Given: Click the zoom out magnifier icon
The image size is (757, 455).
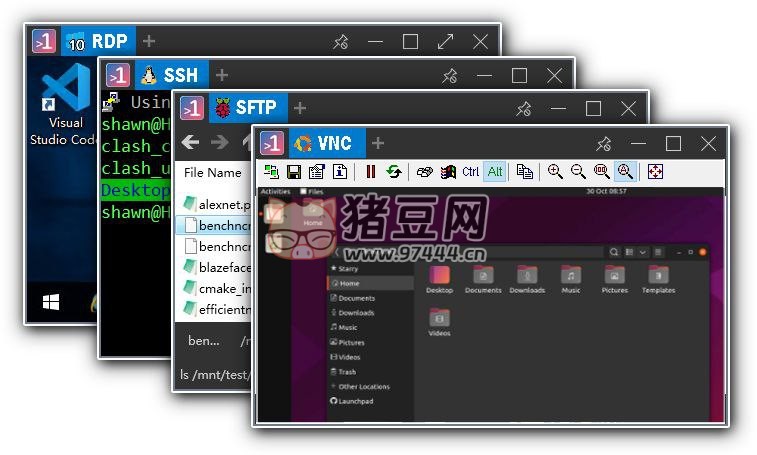Looking at the screenshot, I should [578, 172].
